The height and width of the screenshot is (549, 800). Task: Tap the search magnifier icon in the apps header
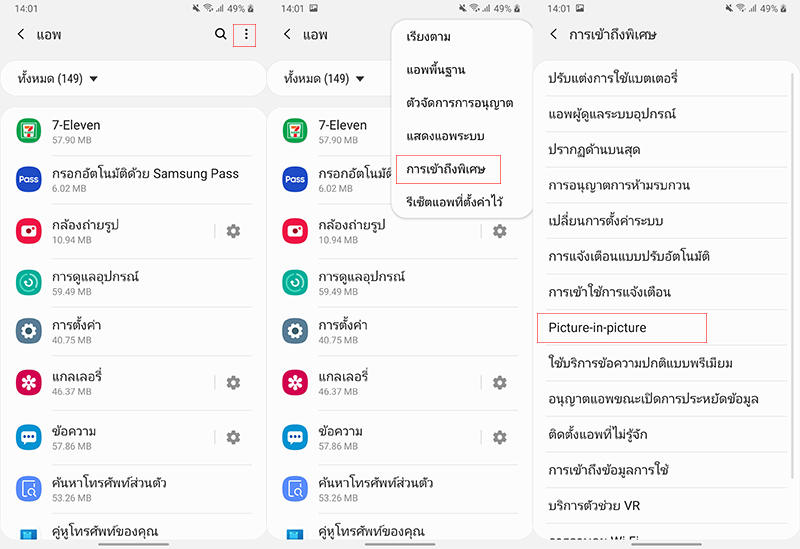tap(220, 35)
